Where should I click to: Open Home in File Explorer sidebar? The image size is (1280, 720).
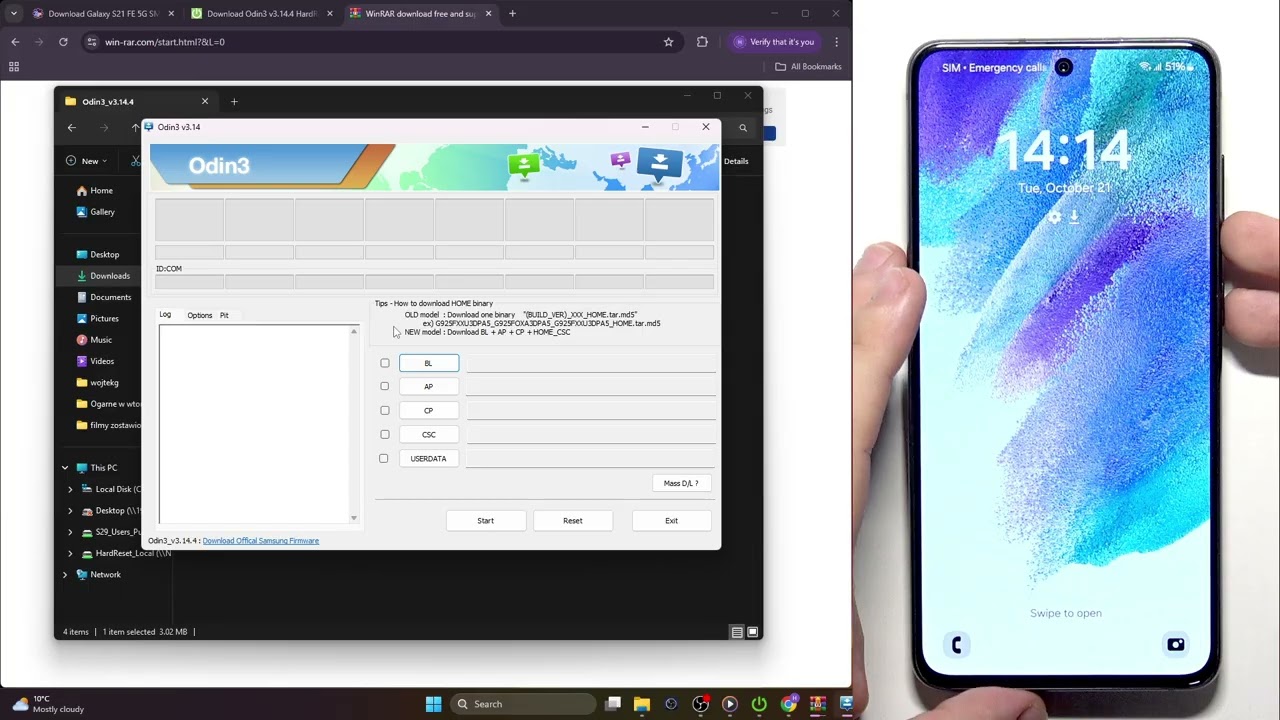pyautogui.click(x=95, y=190)
